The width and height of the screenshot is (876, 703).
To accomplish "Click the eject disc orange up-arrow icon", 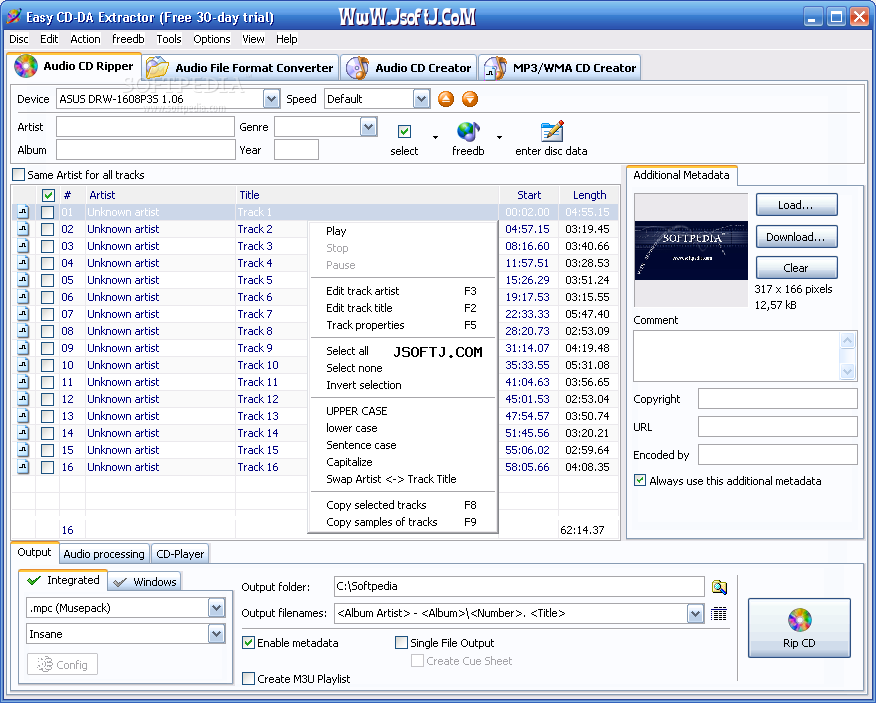I will pyautogui.click(x=446, y=99).
